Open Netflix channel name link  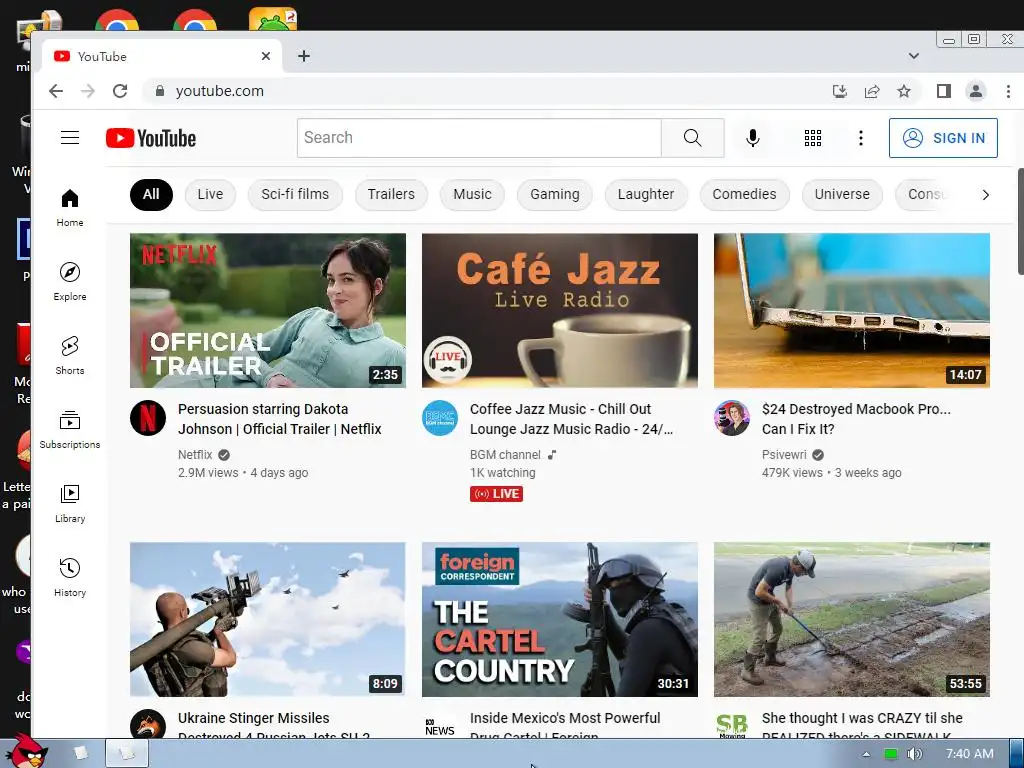(x=195, y=455)
